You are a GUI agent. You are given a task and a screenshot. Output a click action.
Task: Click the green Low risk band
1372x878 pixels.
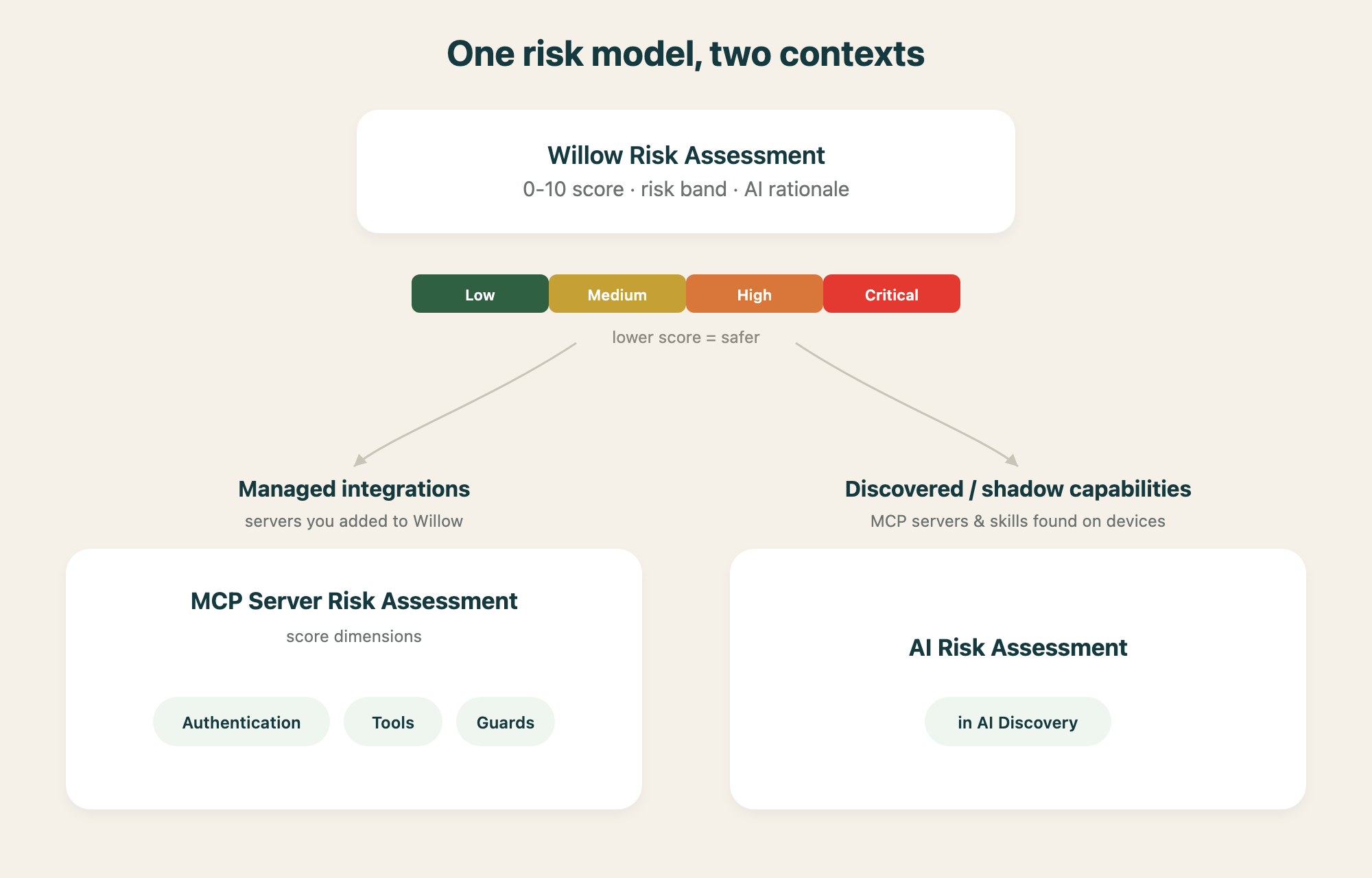480,294
